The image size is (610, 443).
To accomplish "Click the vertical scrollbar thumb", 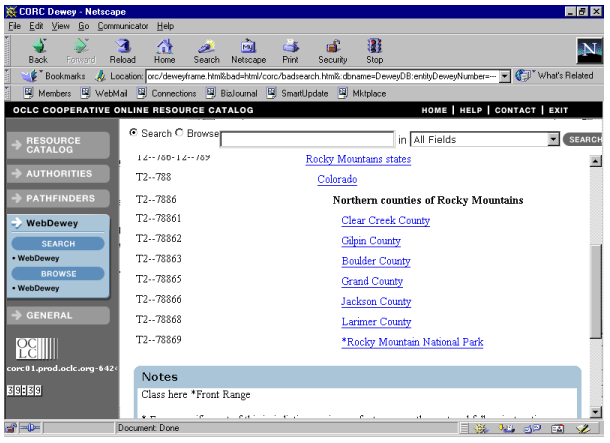I will click(596, 292).
